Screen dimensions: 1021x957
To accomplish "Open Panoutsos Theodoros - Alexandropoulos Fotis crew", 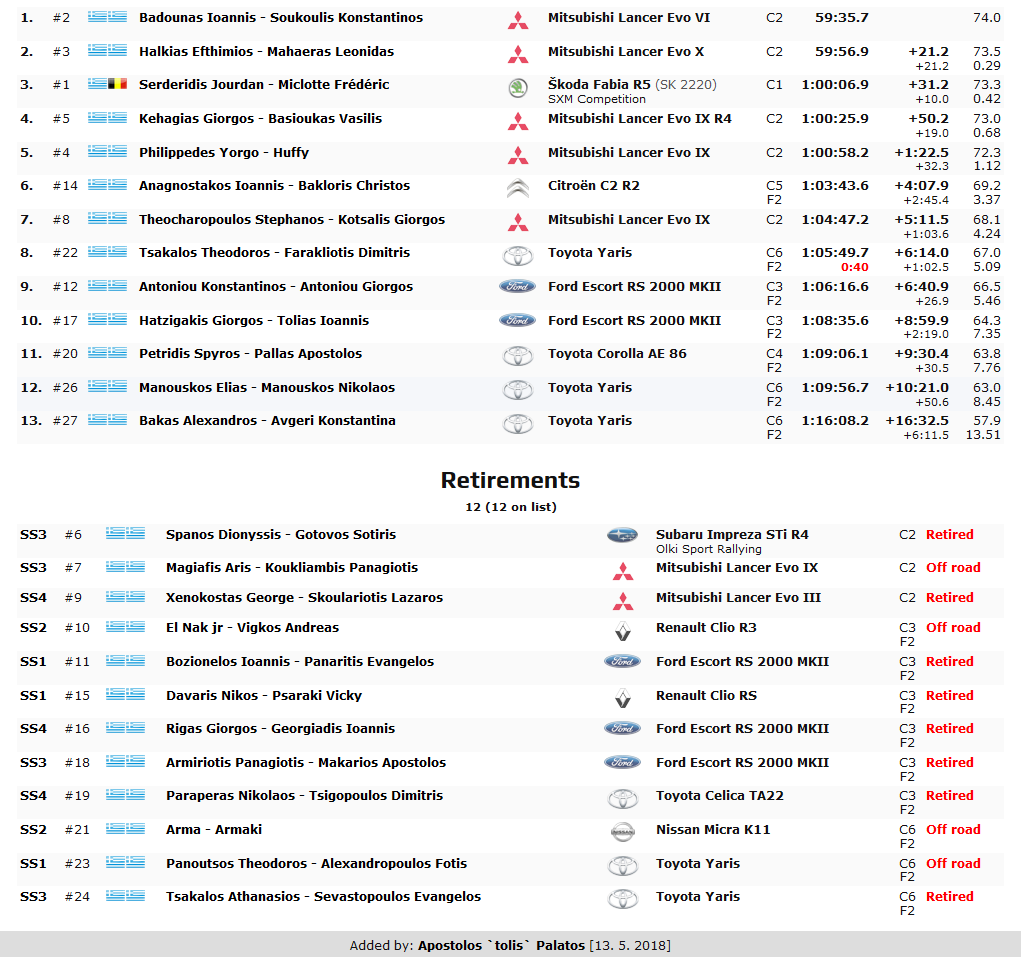I will tap(316, 863).
